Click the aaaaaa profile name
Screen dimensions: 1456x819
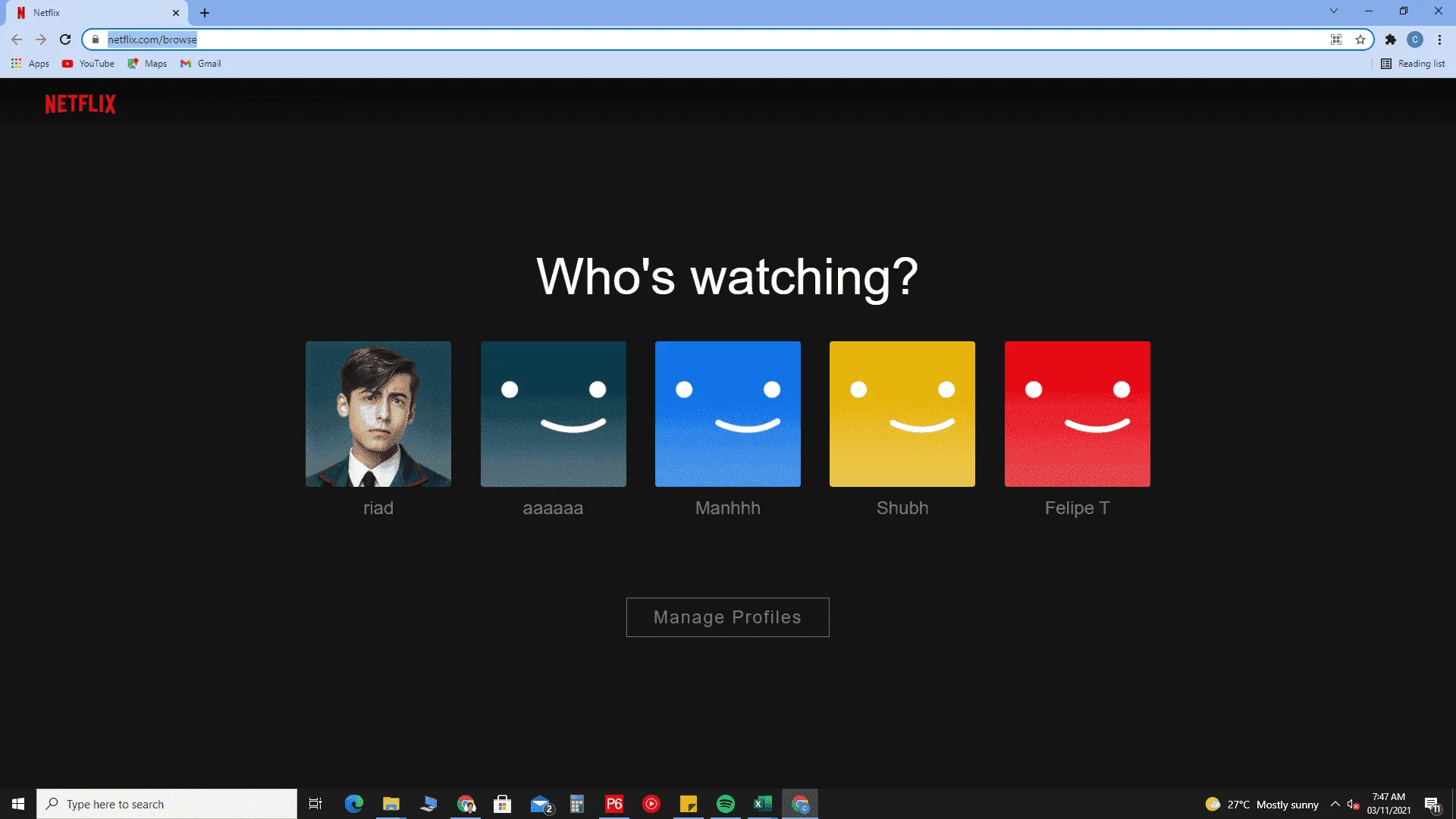click(x=553, y=508)
